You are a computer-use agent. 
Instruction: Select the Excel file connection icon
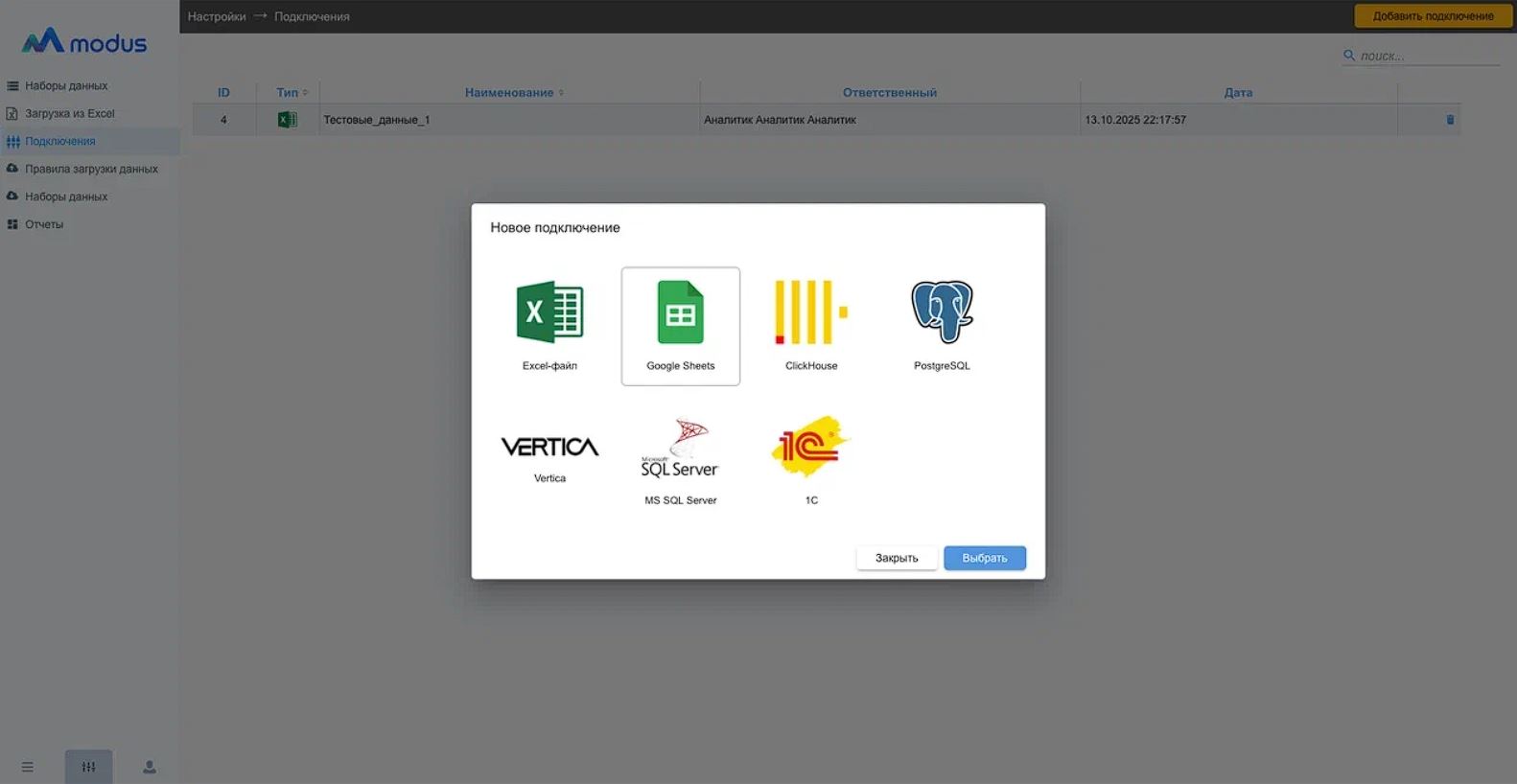point(549,312)
